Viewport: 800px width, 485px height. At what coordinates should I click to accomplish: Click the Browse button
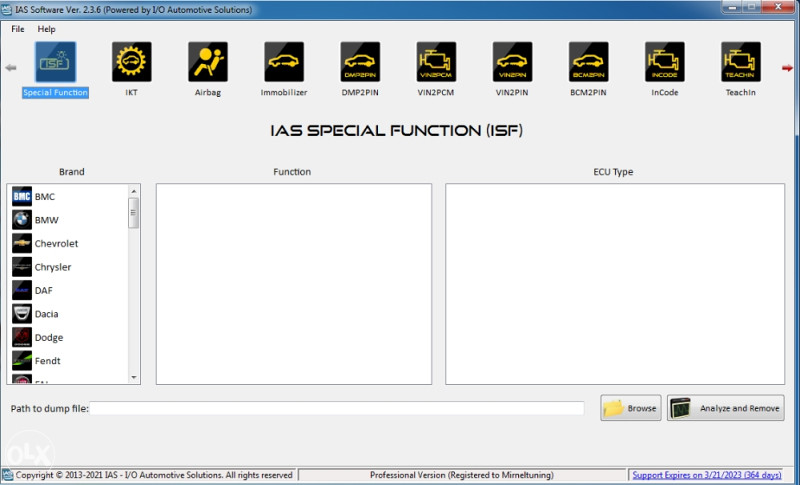point(631,408)
